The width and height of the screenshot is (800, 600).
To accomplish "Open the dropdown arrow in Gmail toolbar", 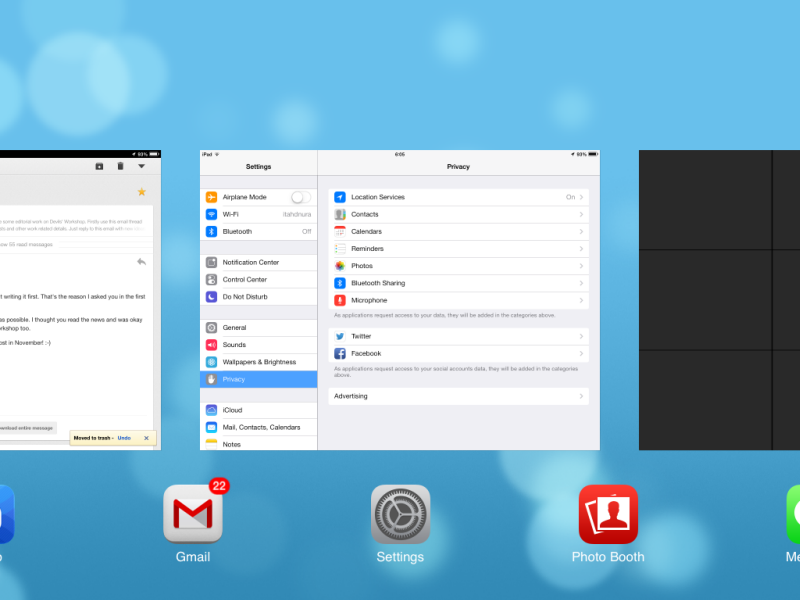I will [141, 166].
